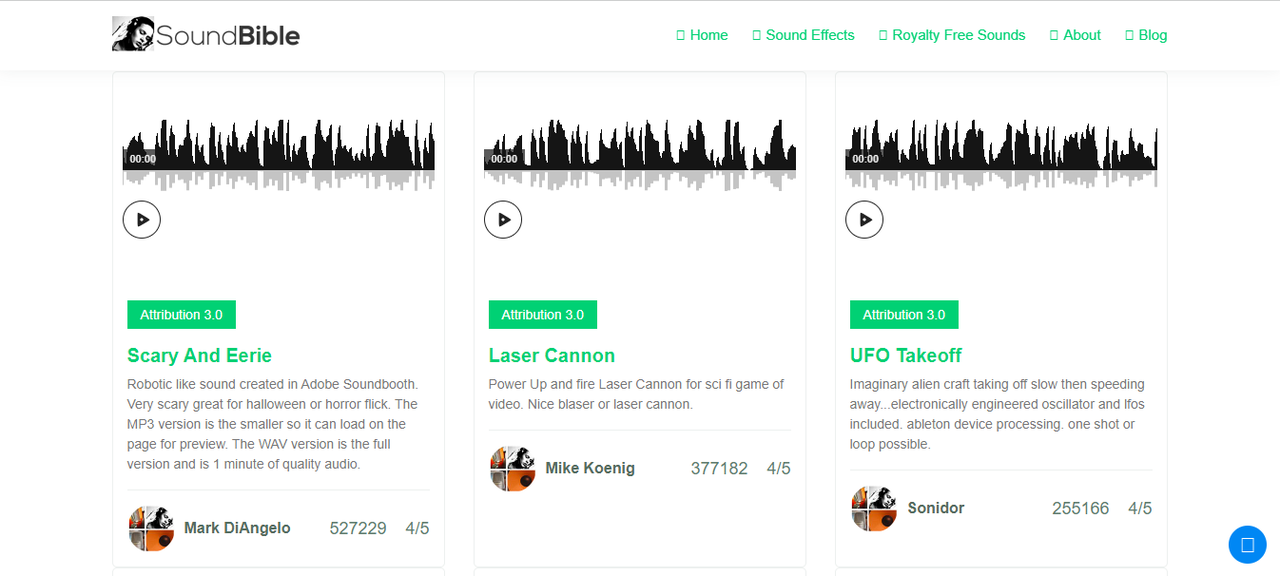Click the 00:00 timestamp on UFO Takeoff
The width and height of the screenshot is (1280, 576).
click(865, 159)
